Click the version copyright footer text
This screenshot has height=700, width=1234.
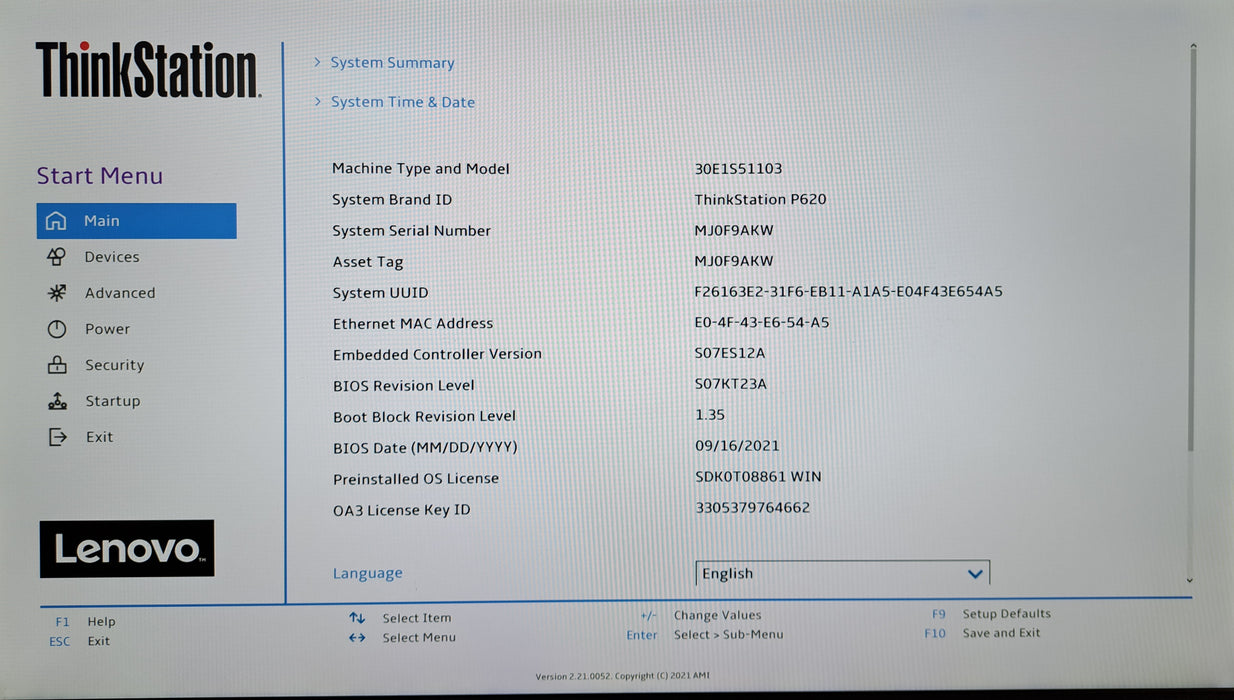pyautogui.click(x=622, y=676)
